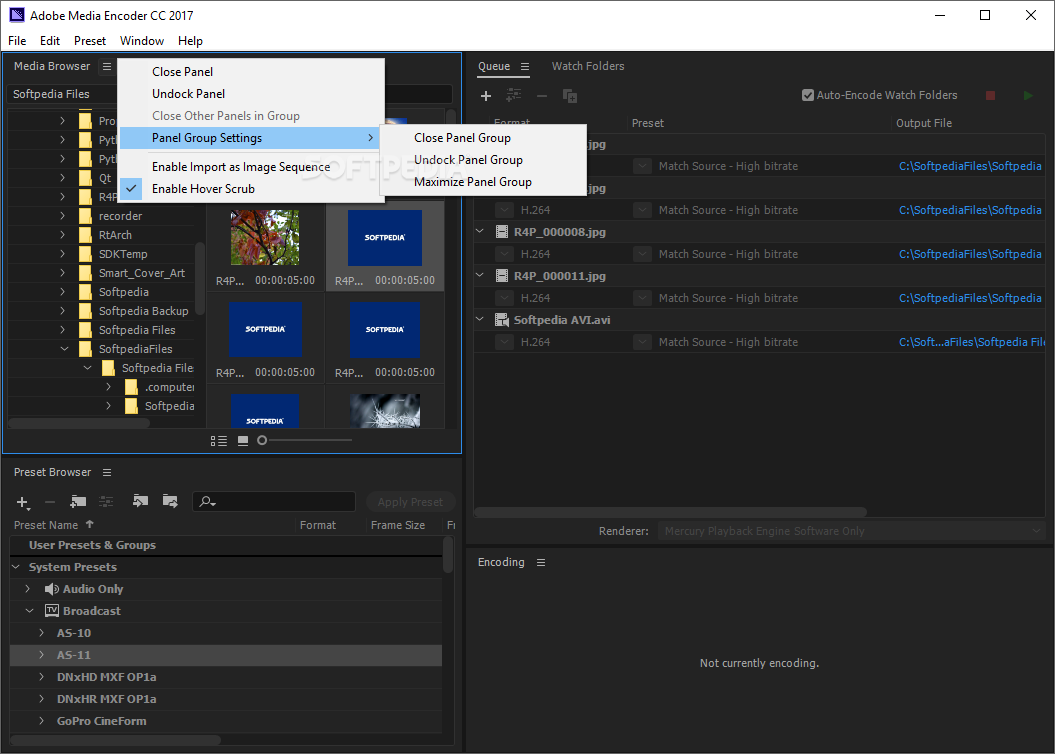Expand the Audio Only preset group
Image resolution: width=1055 pixels, height=754 pixels.
coord(28,589)
